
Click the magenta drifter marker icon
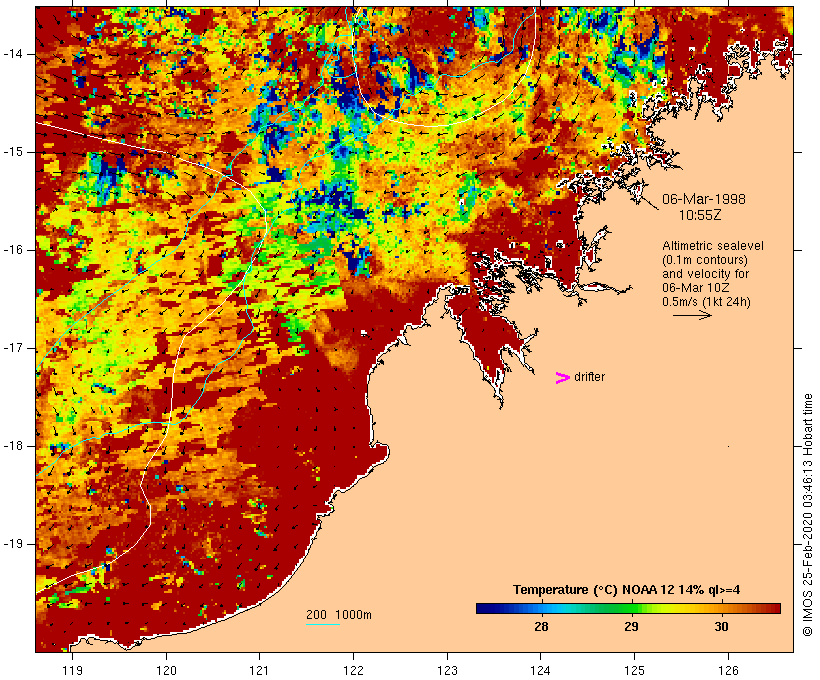click(563, 378)
